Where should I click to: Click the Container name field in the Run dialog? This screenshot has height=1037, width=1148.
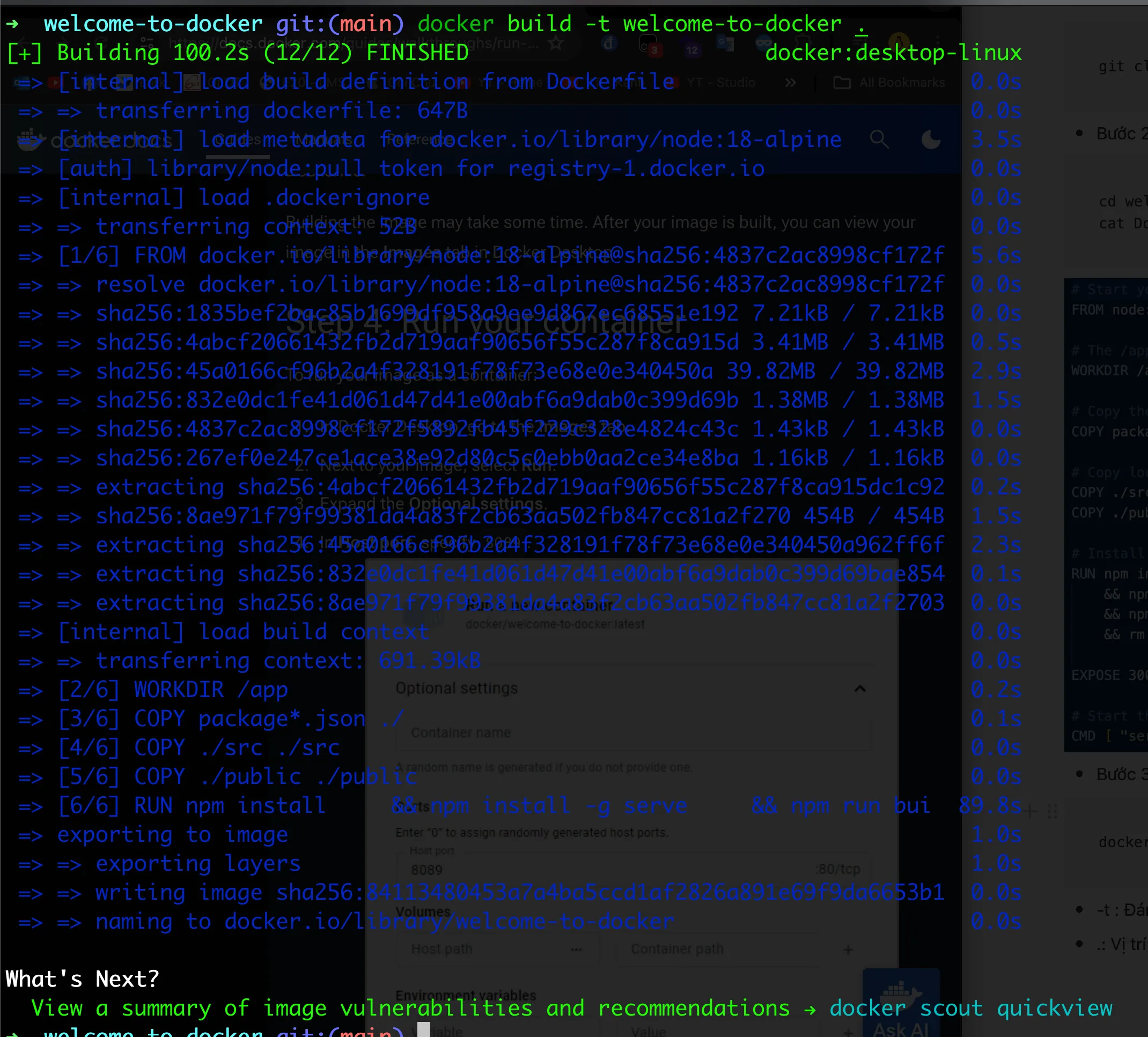coord(634,733)
